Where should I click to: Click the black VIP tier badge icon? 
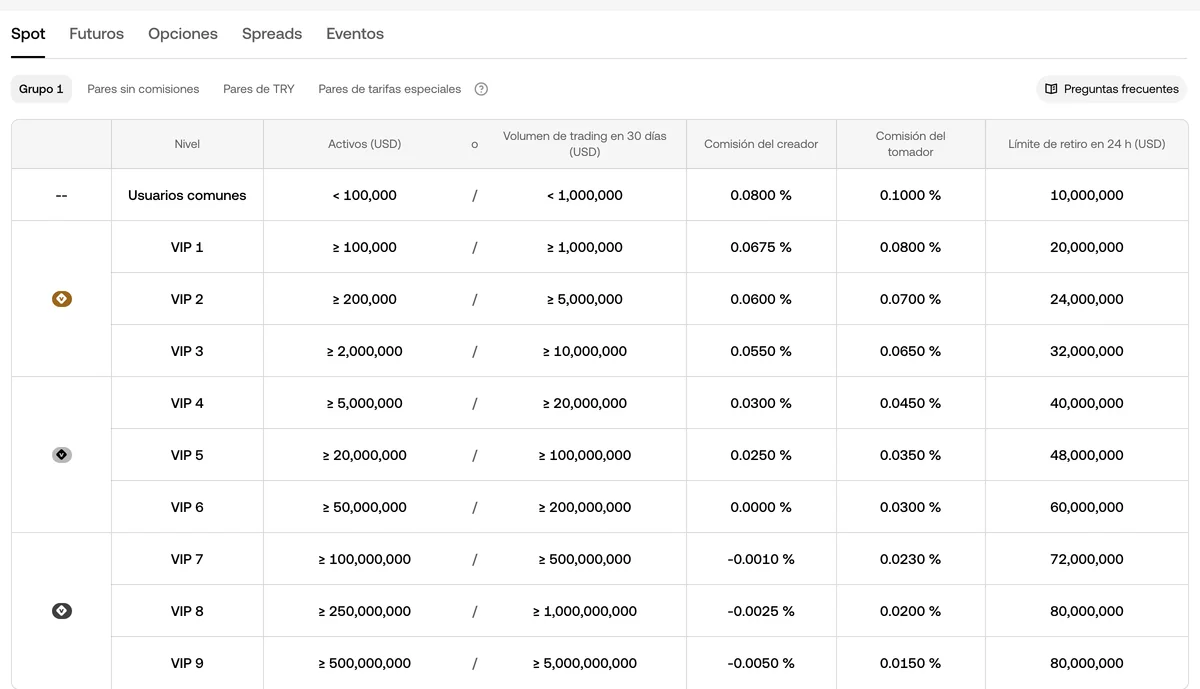pos(62,611)
